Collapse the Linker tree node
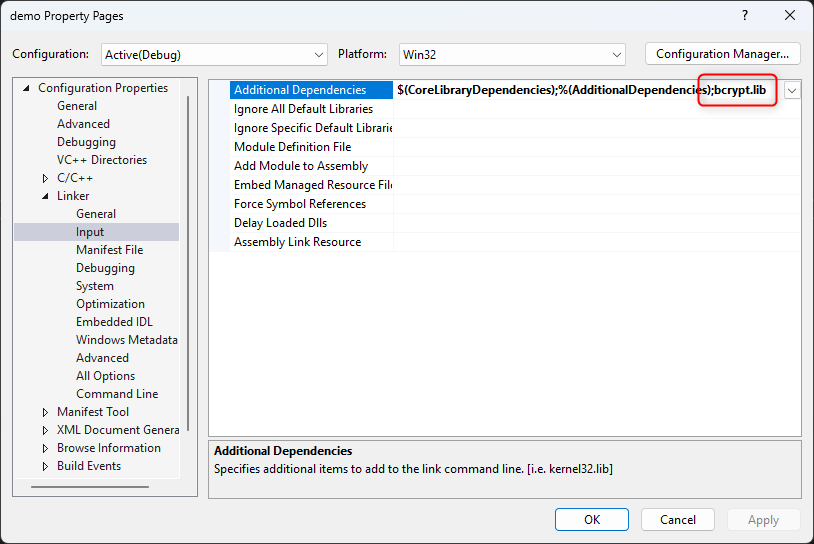 pos(45,196)
